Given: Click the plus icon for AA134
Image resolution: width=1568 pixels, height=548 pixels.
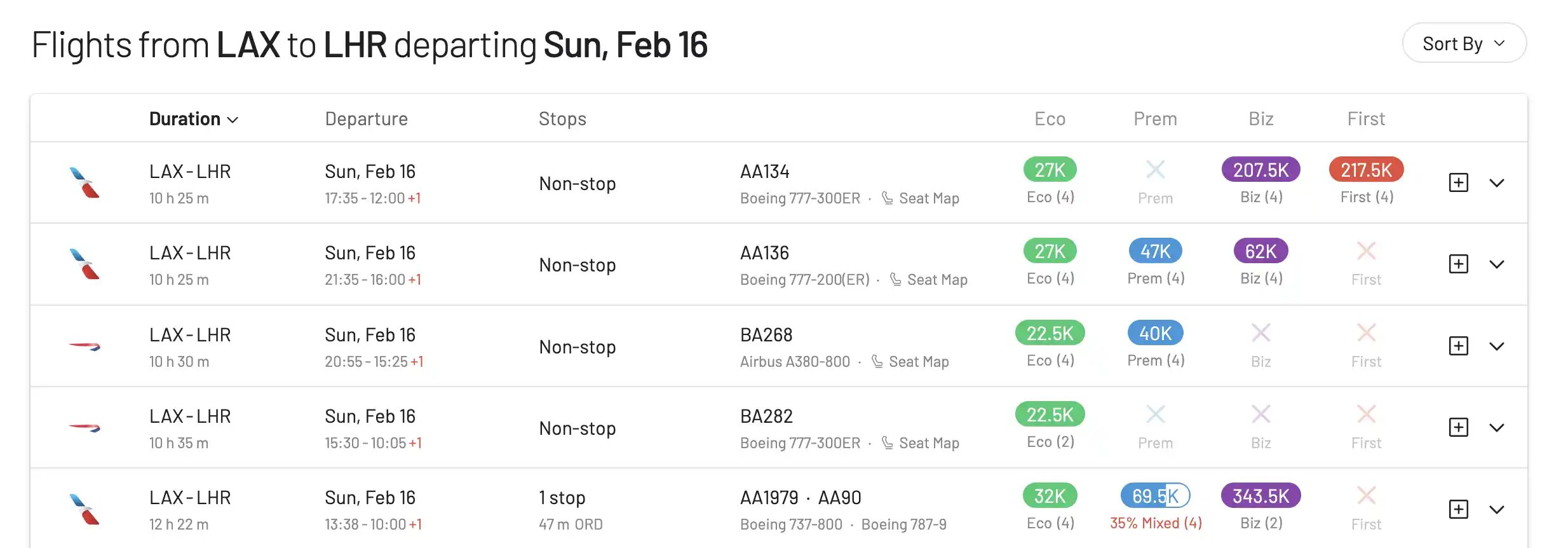Looking at the screenshot, I should (x=1458, y=182).
